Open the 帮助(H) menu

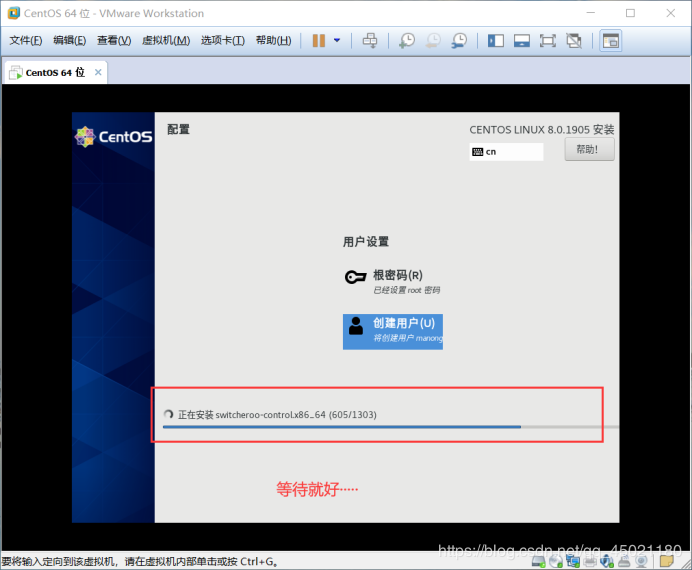point(273,41)
